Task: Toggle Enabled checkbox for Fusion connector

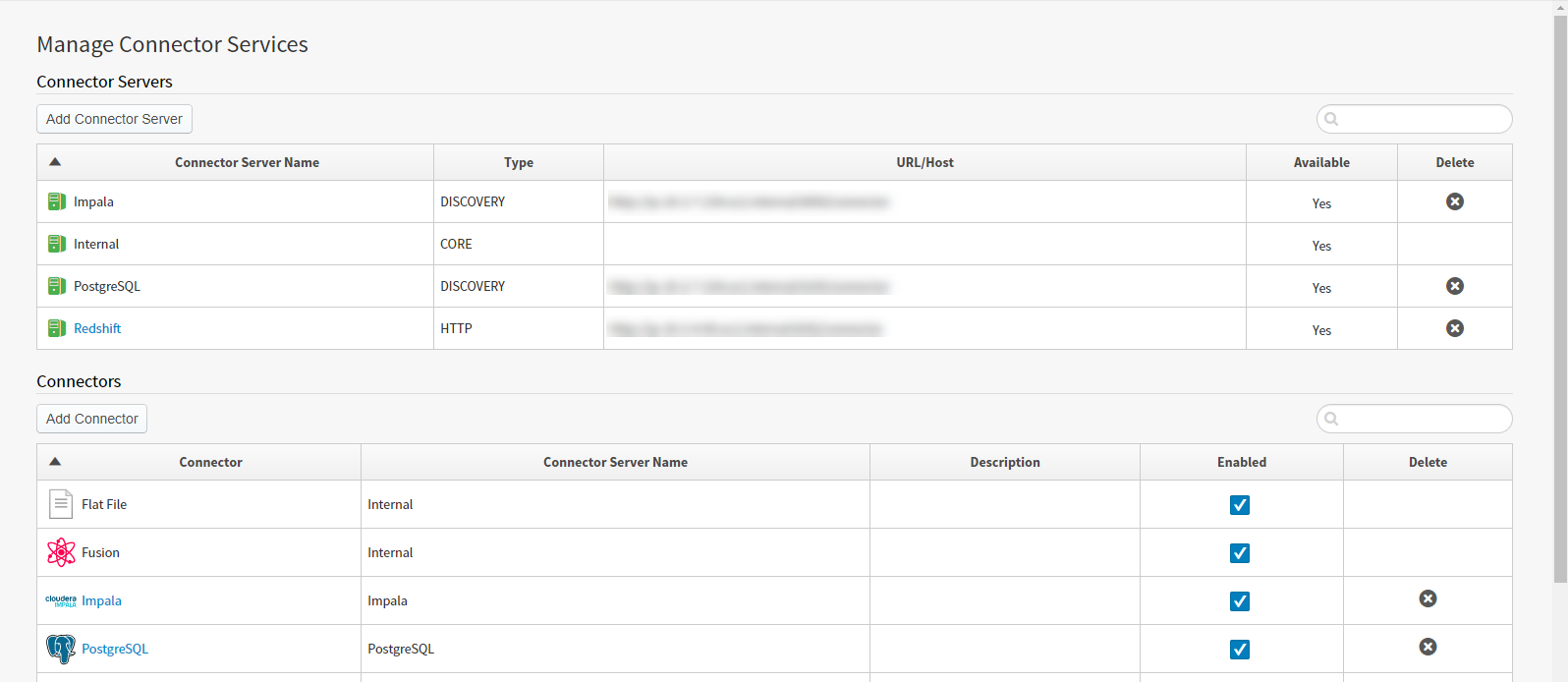Action: pyautogui.click(x=1240, y=553)
